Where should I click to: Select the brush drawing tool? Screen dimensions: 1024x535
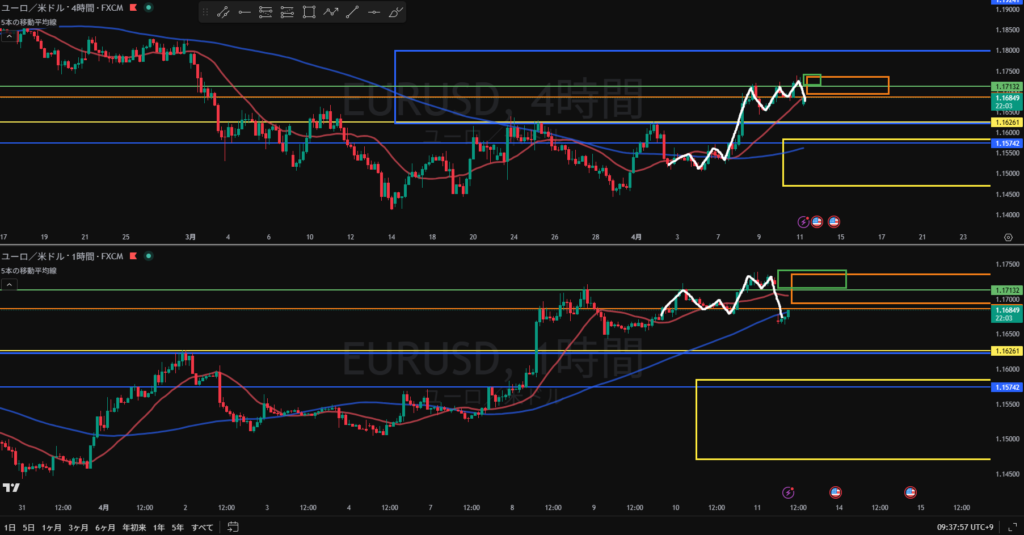[396, 12]
